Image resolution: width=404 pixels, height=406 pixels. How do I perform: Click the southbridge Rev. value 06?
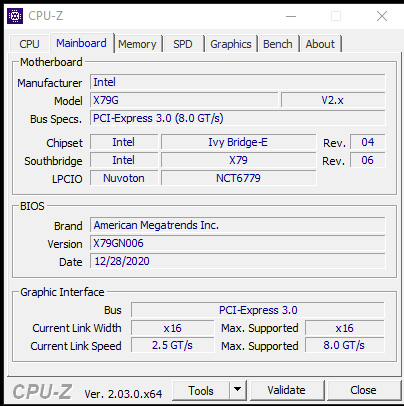pos(368,160)
